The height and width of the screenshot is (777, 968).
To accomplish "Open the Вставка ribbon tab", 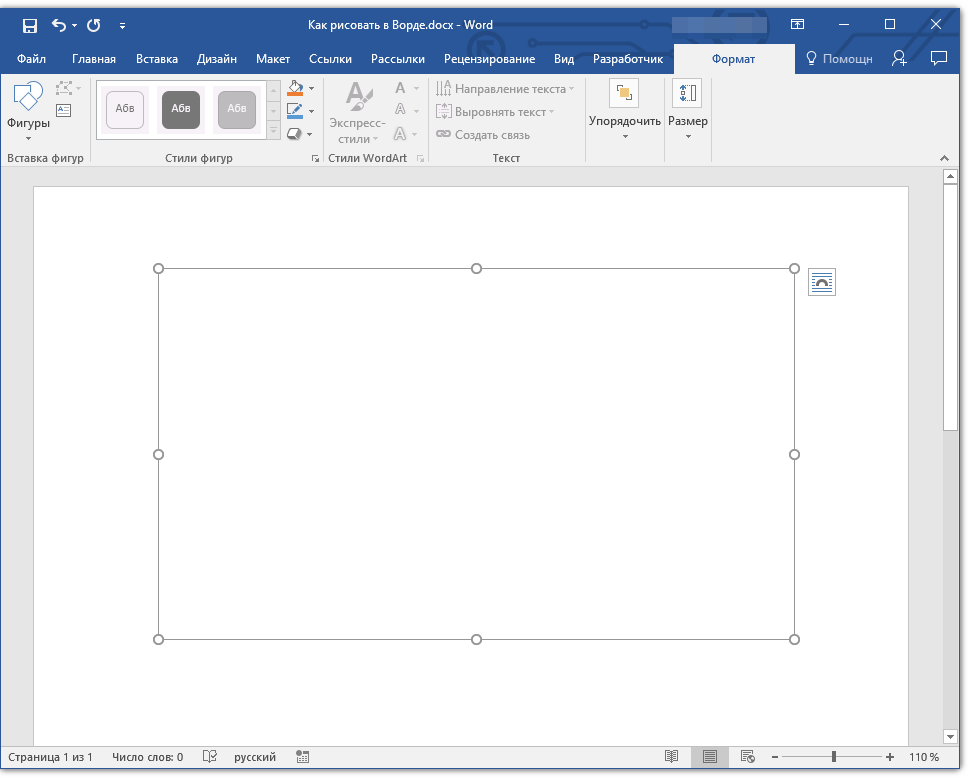I will click(x=156, y=59).
